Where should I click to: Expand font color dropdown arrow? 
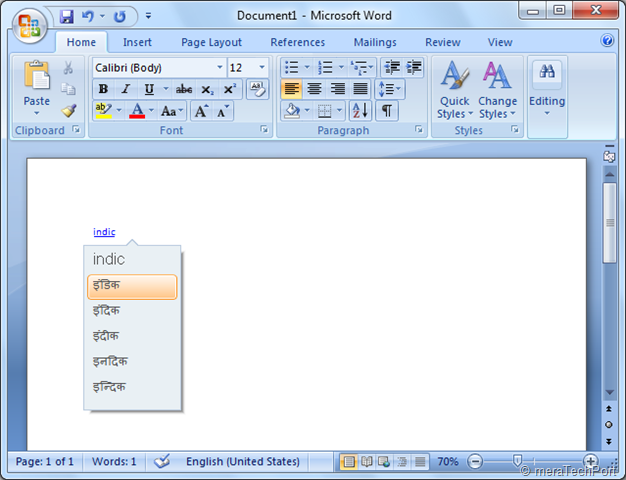151,111
